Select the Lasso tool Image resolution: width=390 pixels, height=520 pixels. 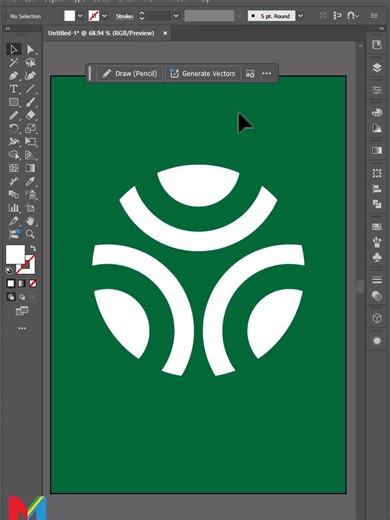coord(30,63)
